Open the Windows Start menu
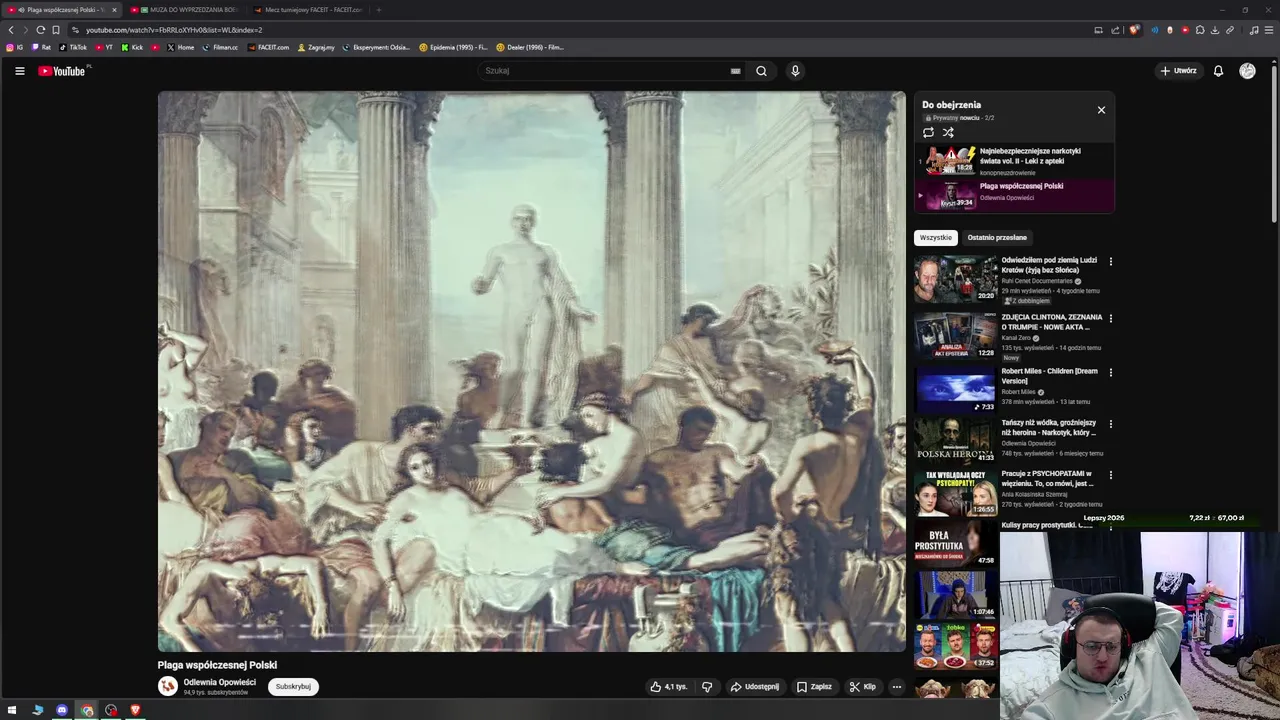Viewport: 1280px width, 720px height. click(12, 710)
